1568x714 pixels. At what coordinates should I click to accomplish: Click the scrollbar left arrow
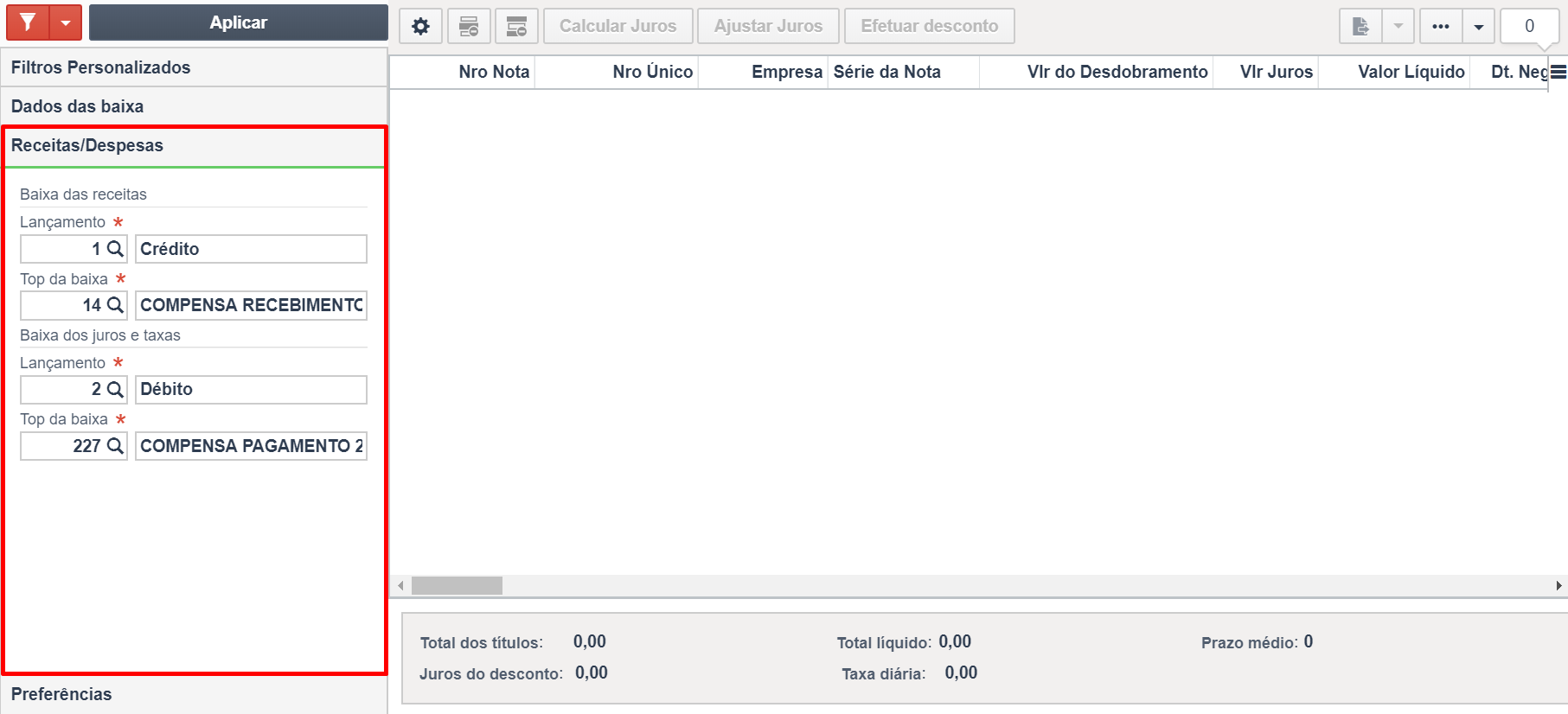coord(400,586)
